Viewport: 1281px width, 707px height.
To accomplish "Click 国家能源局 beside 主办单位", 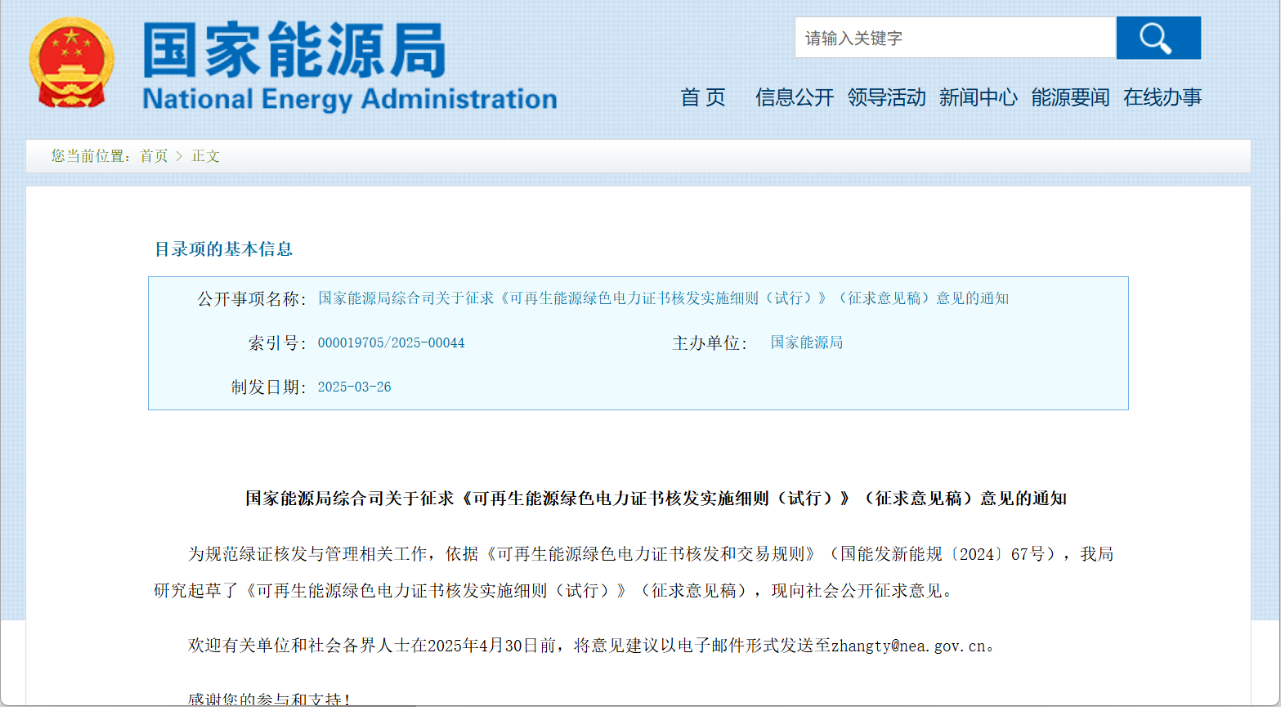I will click(x=806, y=343).
